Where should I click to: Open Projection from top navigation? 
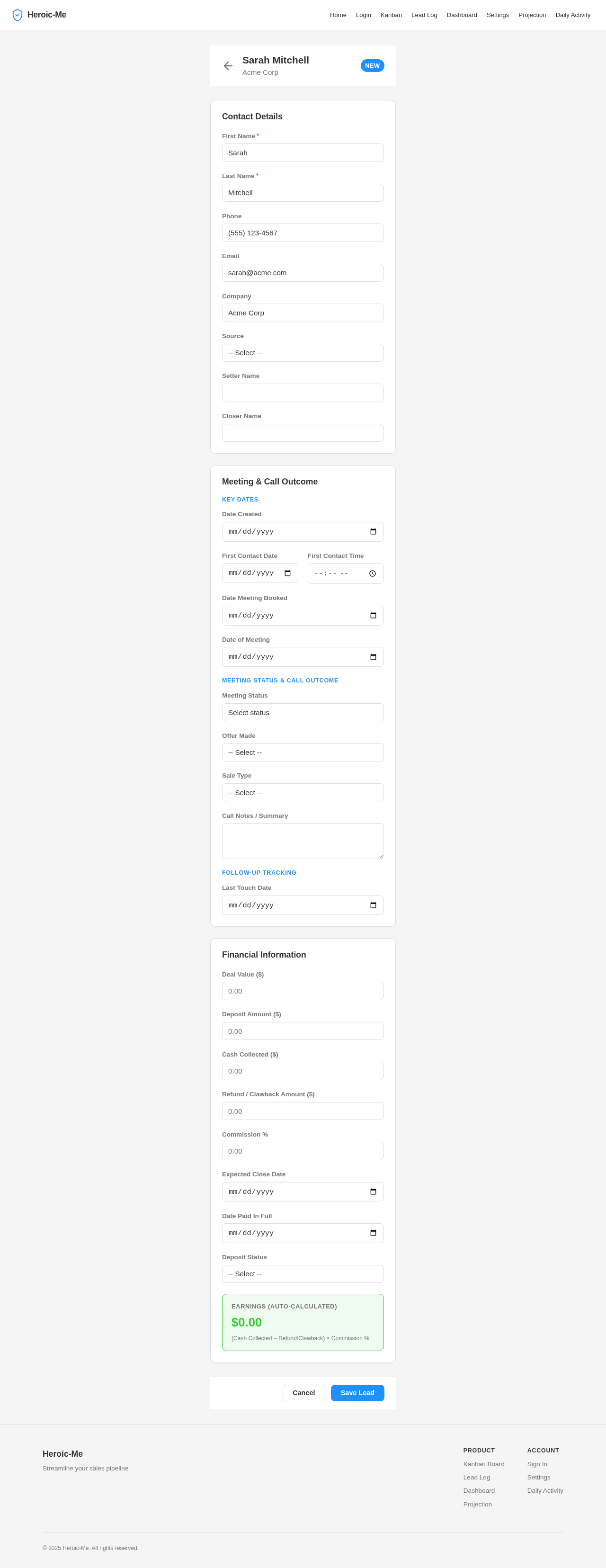532,15
